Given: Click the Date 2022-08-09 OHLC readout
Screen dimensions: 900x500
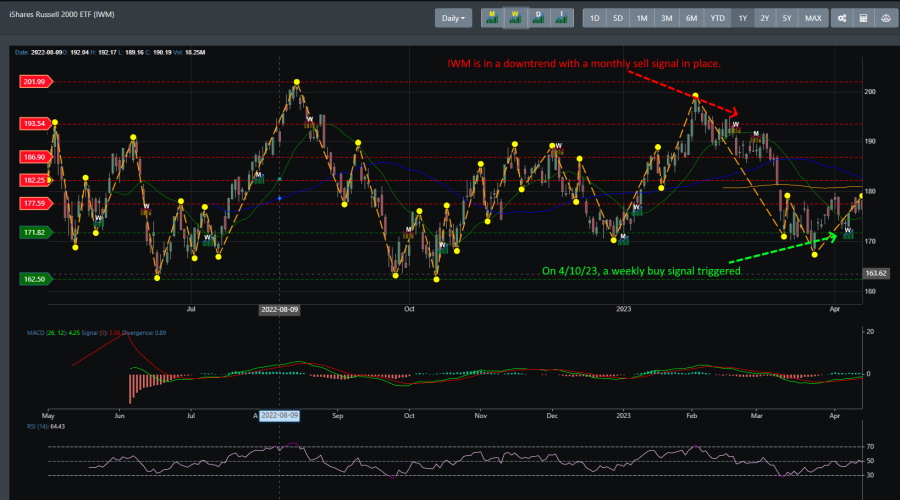Looking at the screenshot, I should click(x=110, y=52).
